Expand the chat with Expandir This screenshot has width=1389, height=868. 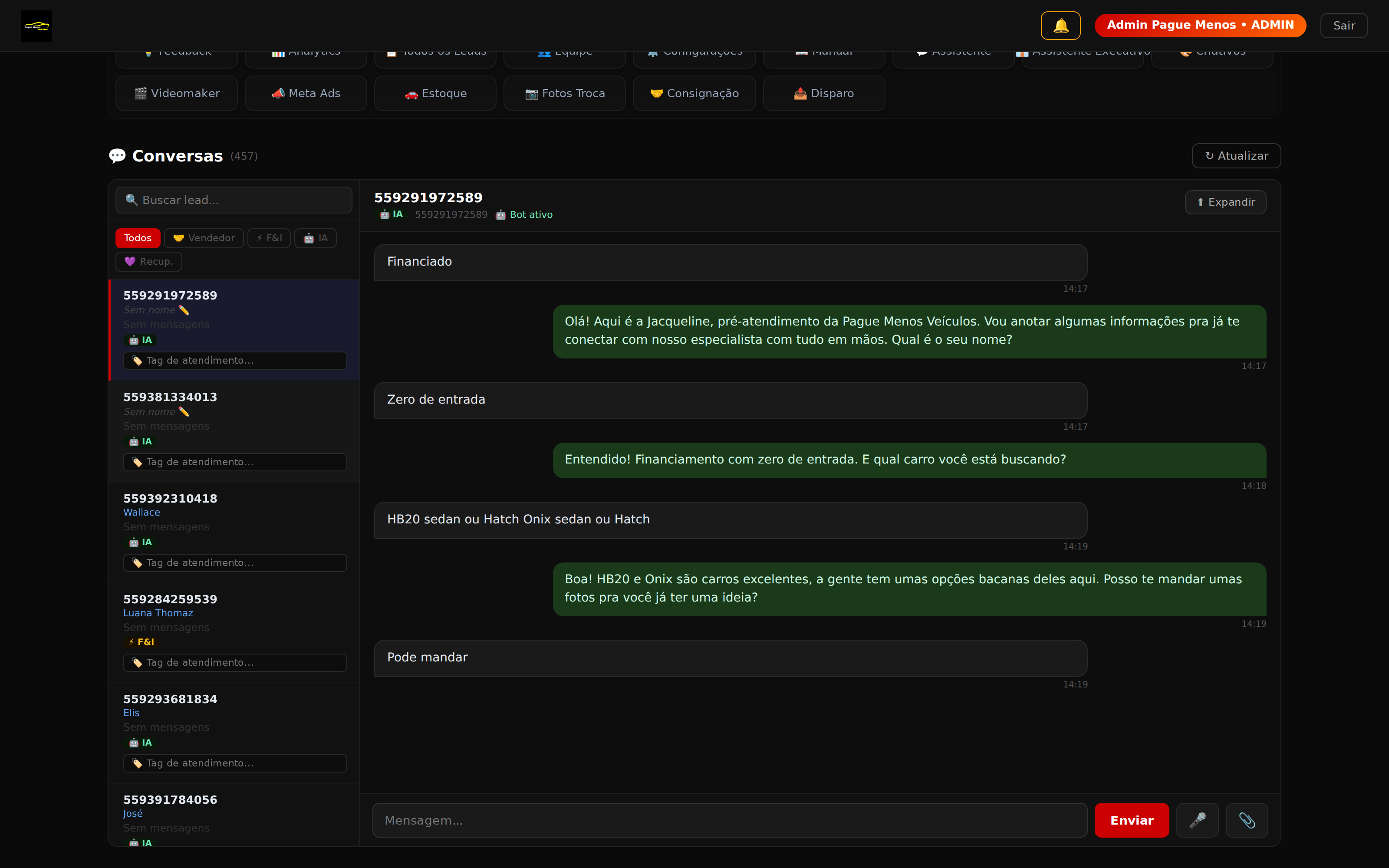point(1225,202)
